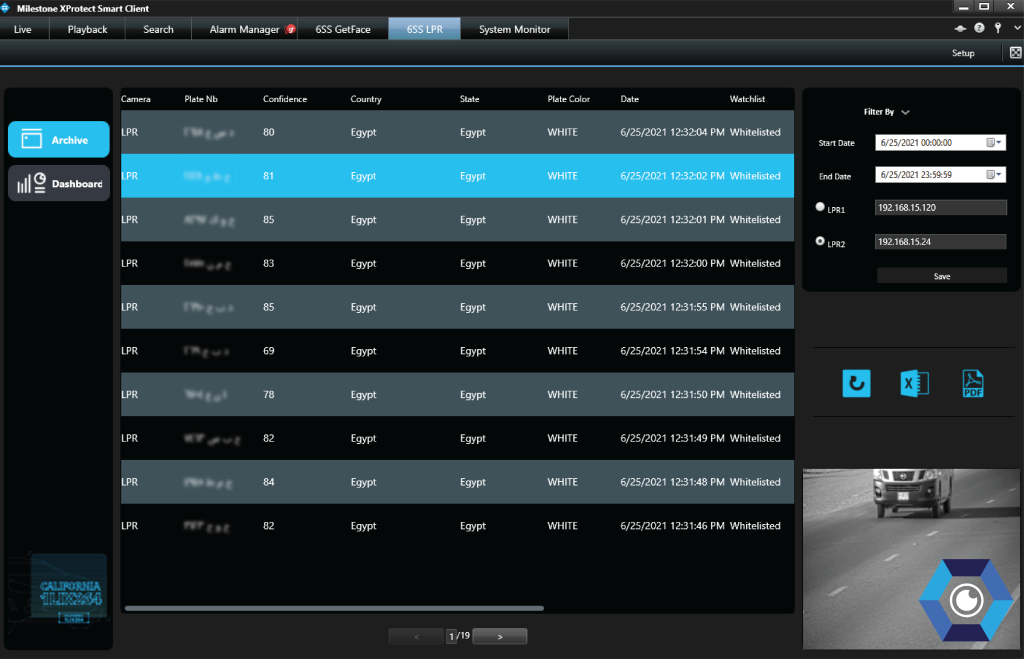The width and height of the screenshot is (1024, 659).
Task: Open the vehicle camera snapshot thumbnail
Action: [911, 559]
